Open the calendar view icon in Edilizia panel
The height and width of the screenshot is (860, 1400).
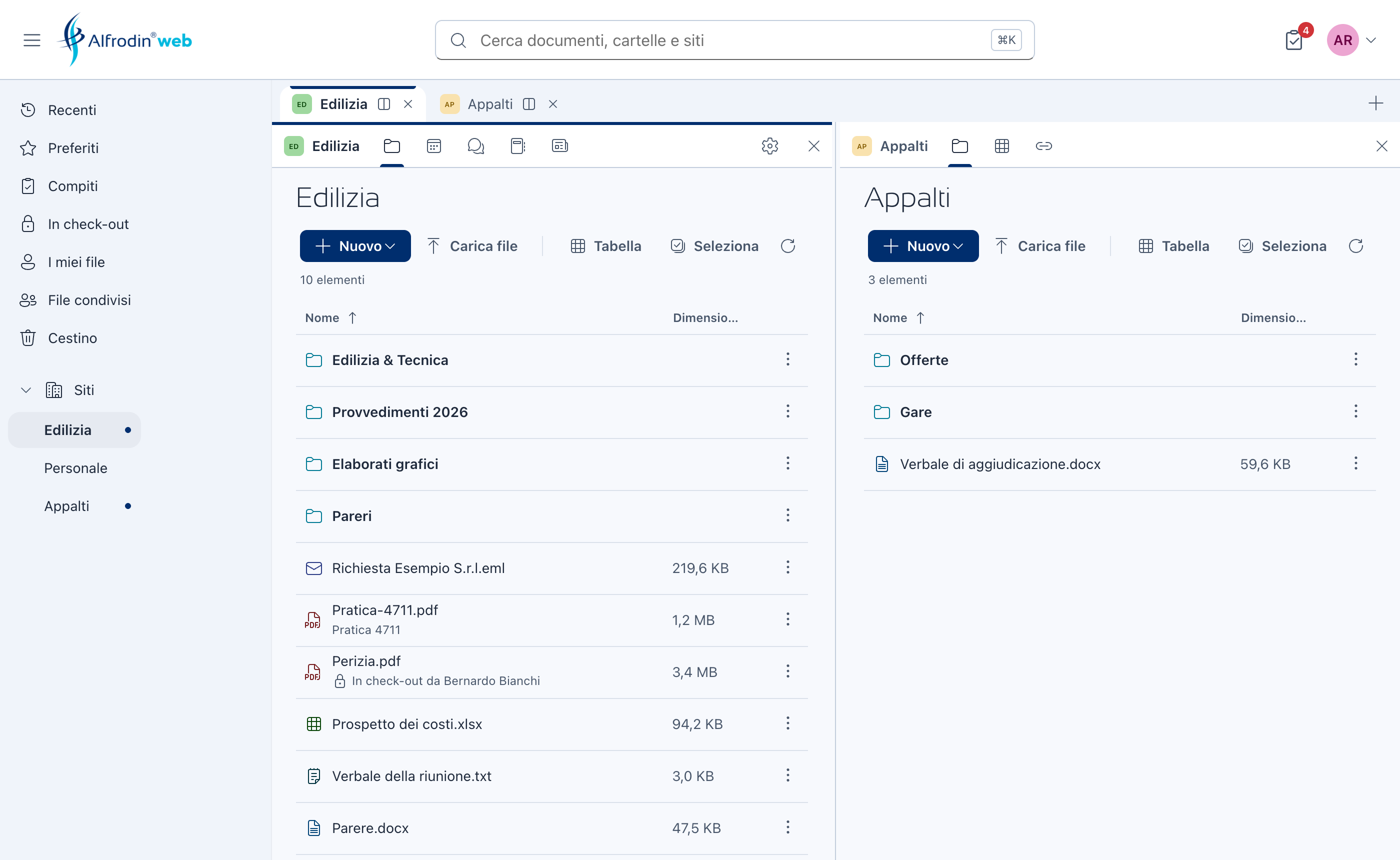tap(434, 146)
